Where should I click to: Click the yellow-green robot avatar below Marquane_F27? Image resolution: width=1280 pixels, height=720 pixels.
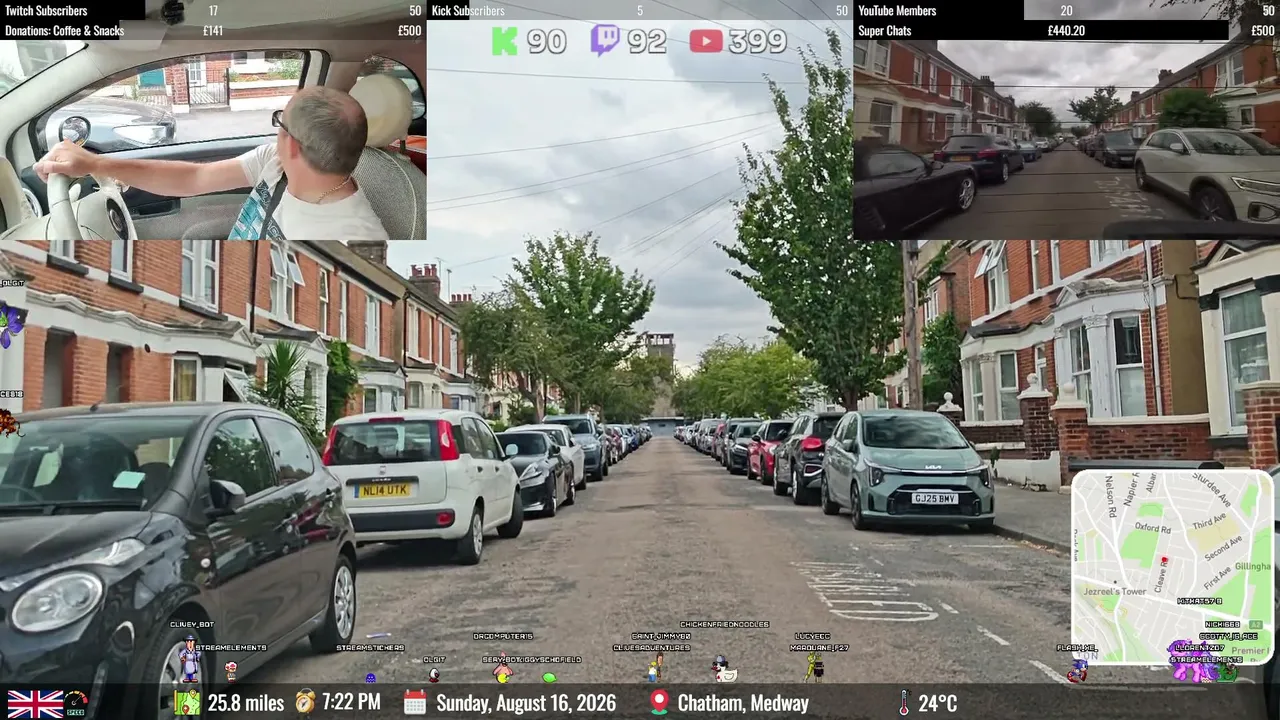pos(814,668)
